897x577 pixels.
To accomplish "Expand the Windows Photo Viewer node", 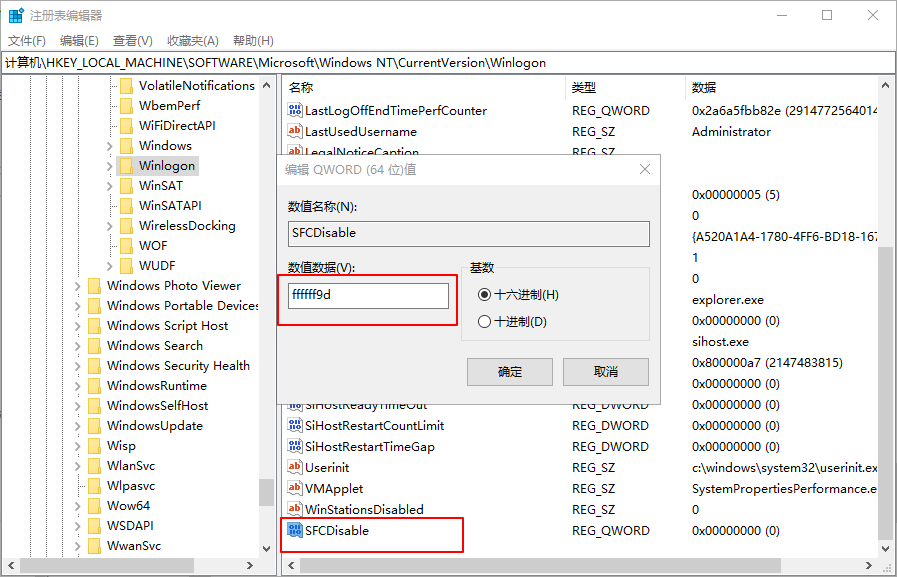I will coord(77,286).
